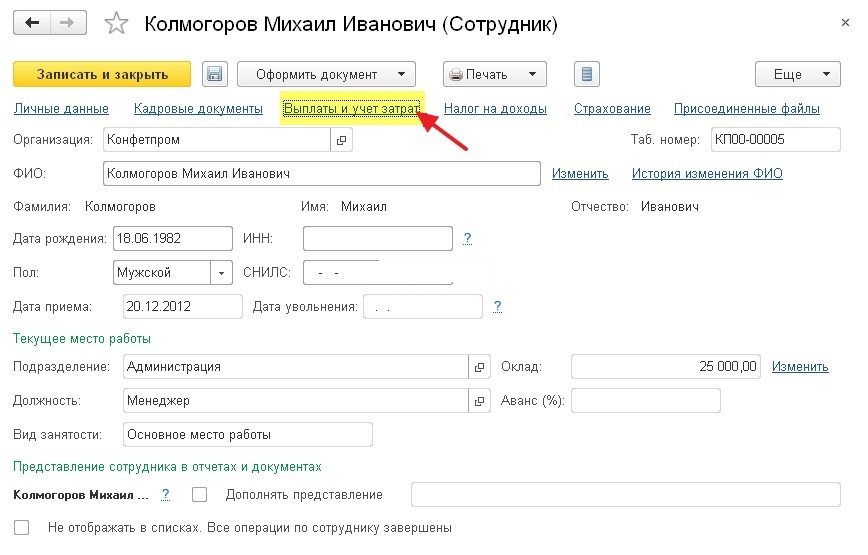This screenshot has height=555, width=868.
Task: Click Представление сотрудника в отчетах heading
Action: point(167,467)
